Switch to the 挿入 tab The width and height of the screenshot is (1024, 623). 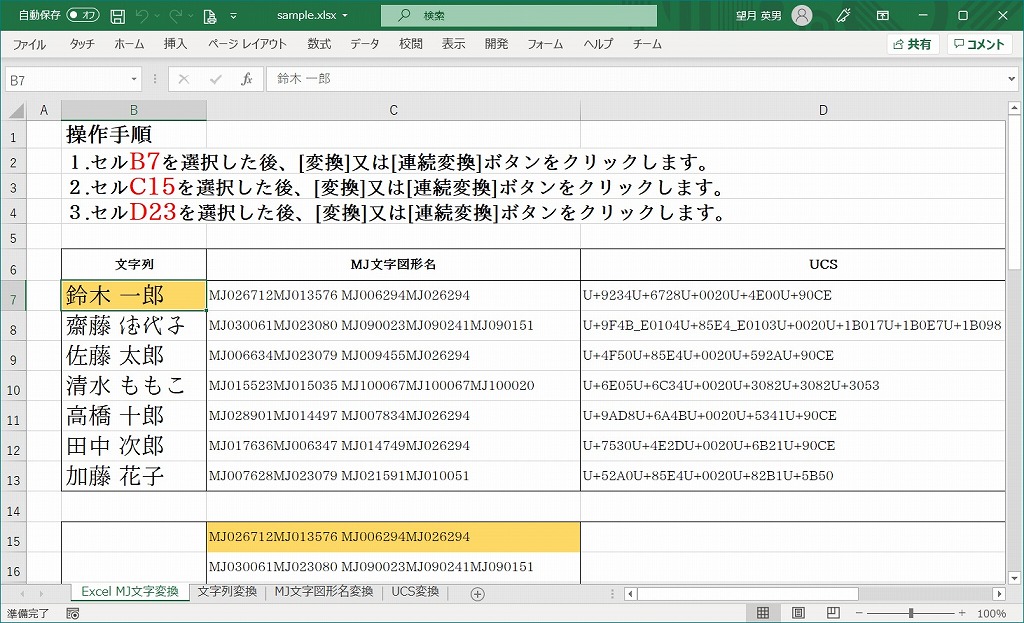coord(175,44)
